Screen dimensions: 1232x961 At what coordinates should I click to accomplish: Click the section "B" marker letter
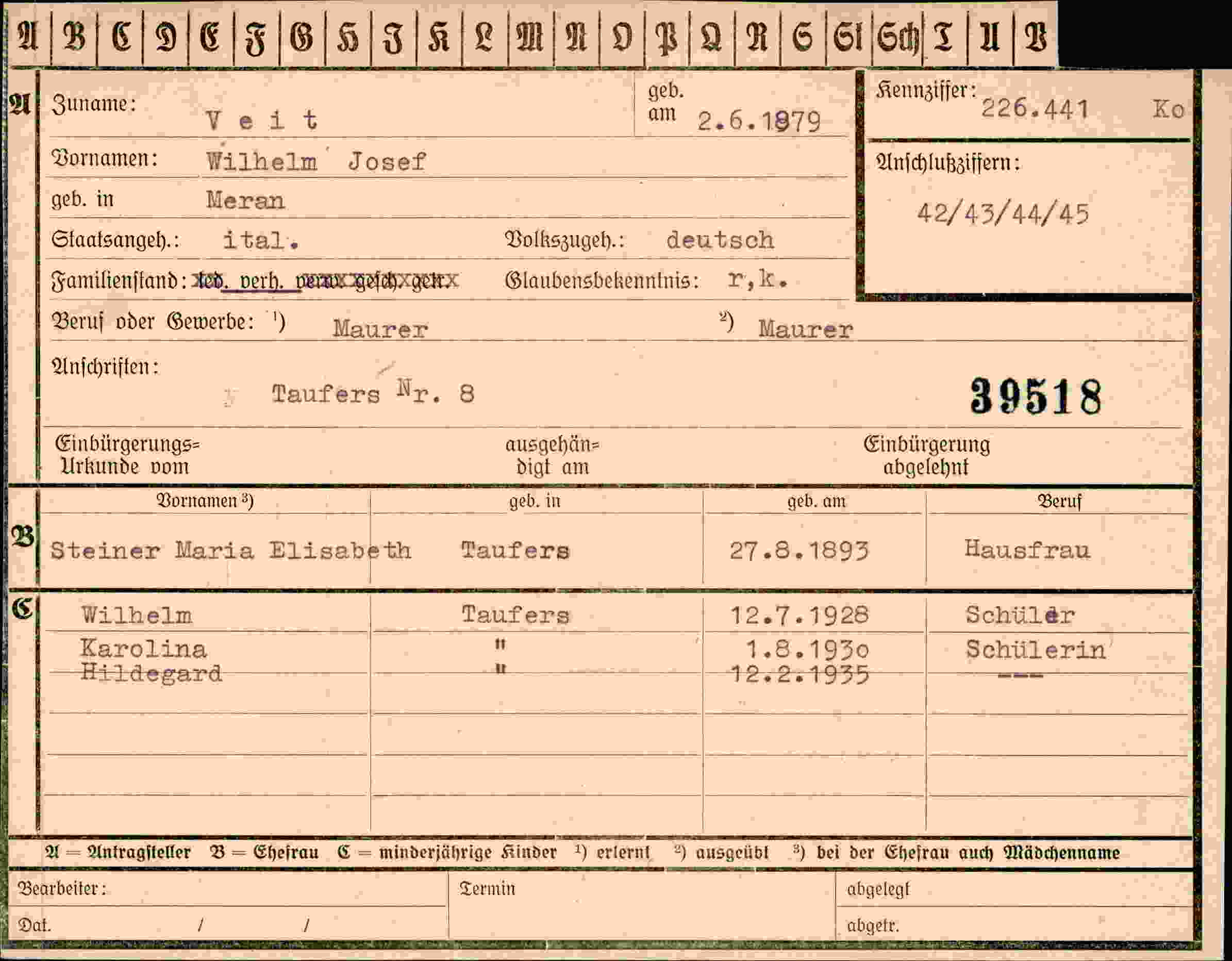tap(23, 536)
